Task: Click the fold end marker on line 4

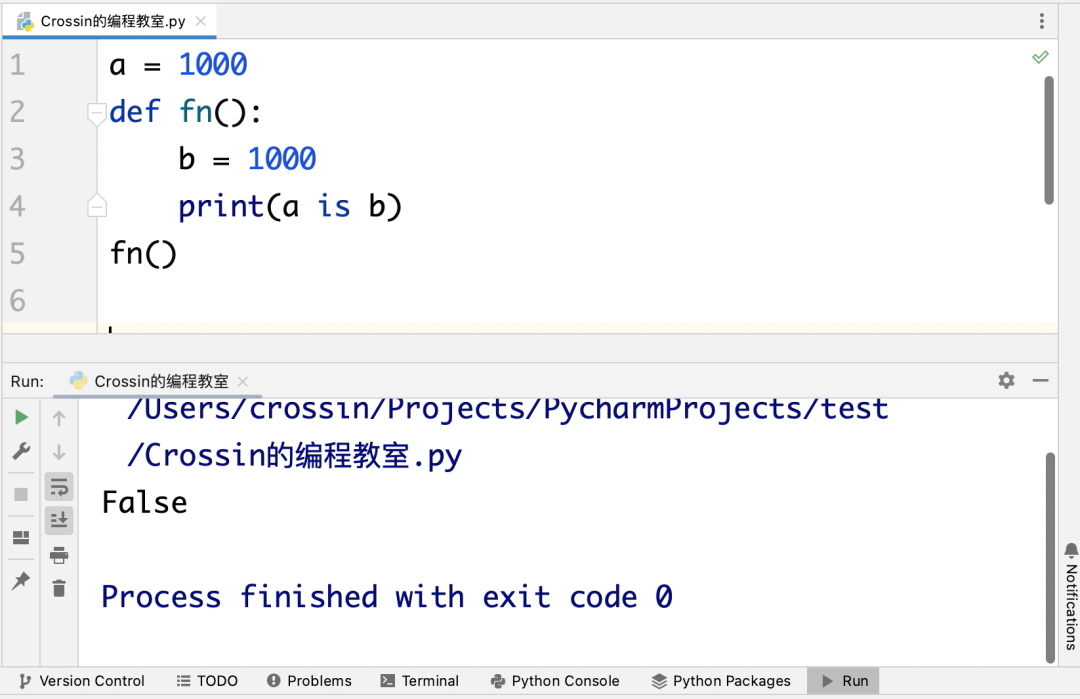Action: click(97, 205)
